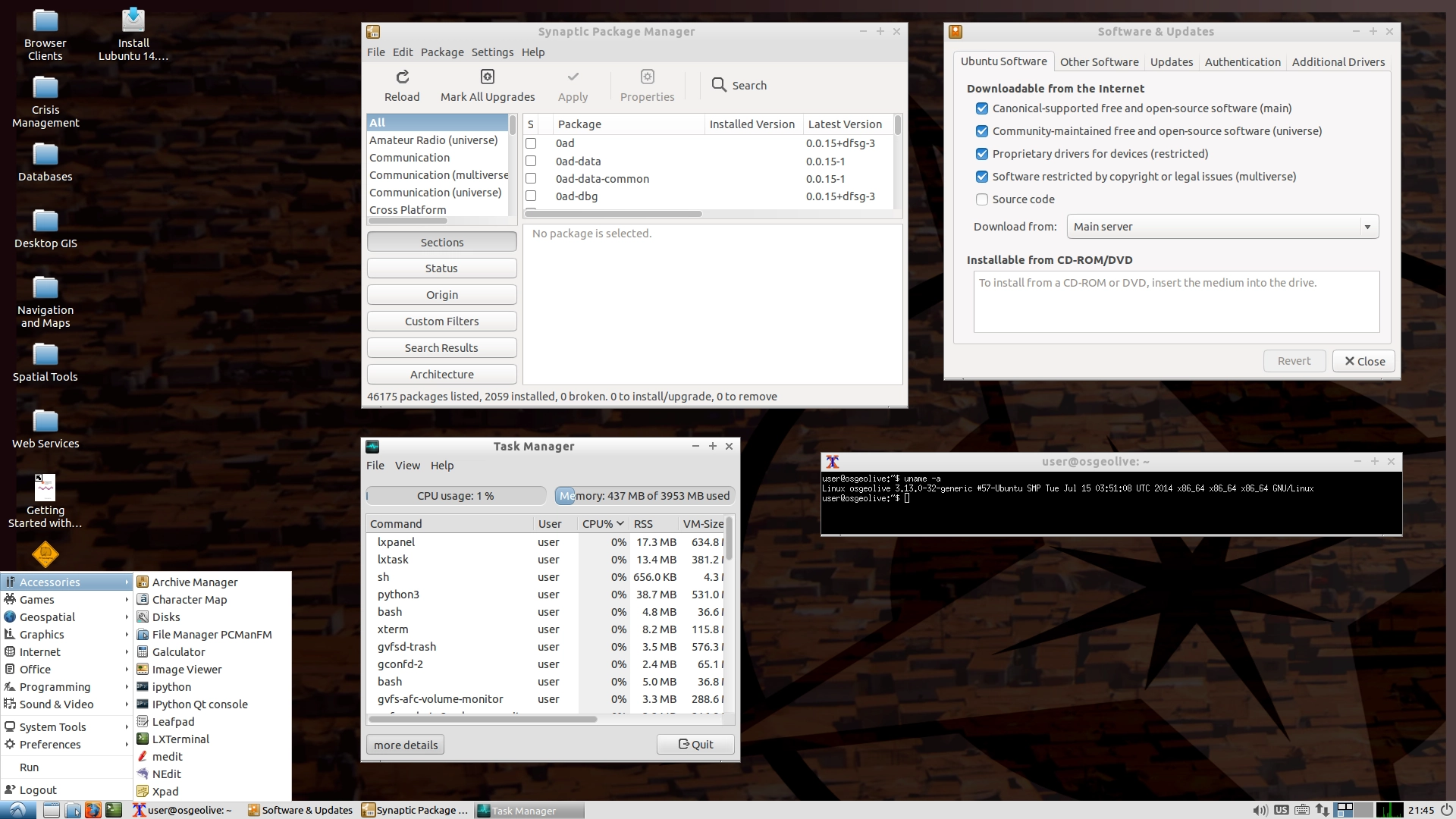Click power button in panel corner

click(1446, 810)
